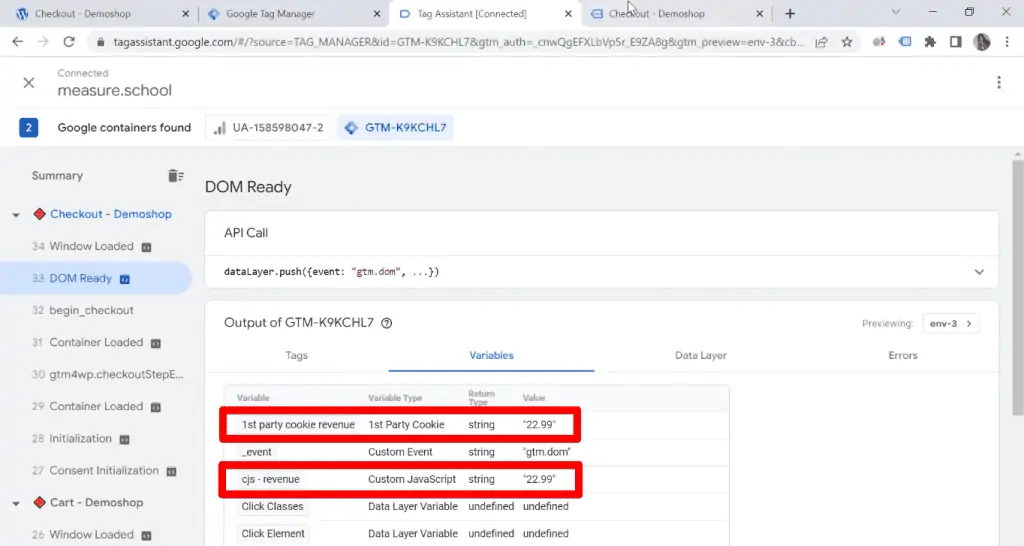Clear the Summary event list icon
This screenshot has width=1024, height=546.
[176, 176]
